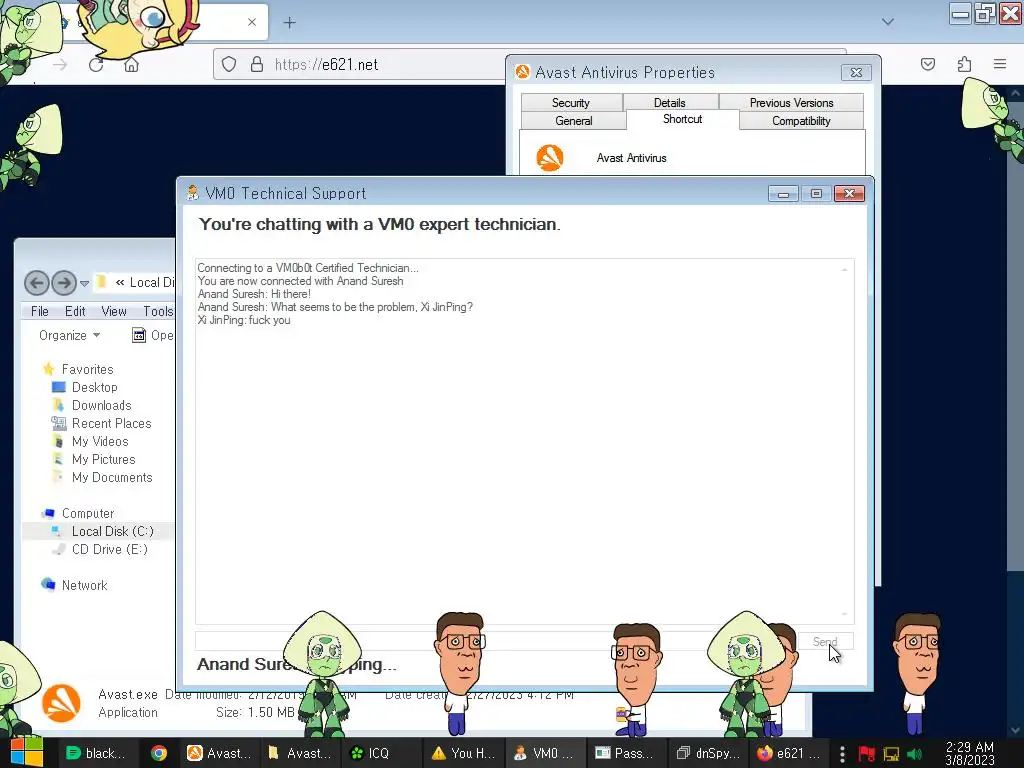Viewport: 1024px width, 768px height.
Task: Open the Firefox hamburger menu
Action: tap(1000, 64)
